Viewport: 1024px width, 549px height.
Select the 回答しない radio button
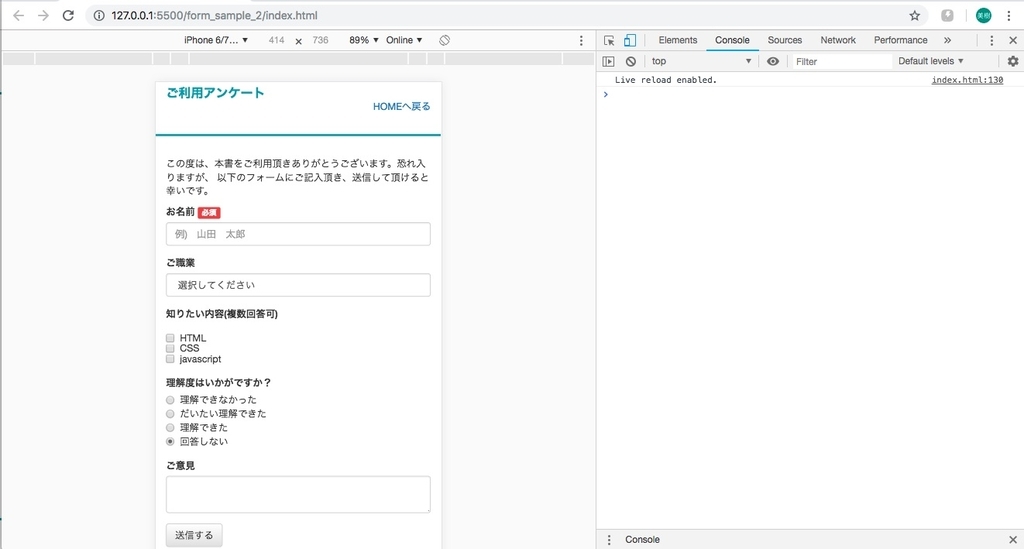[x=170, y=442]
